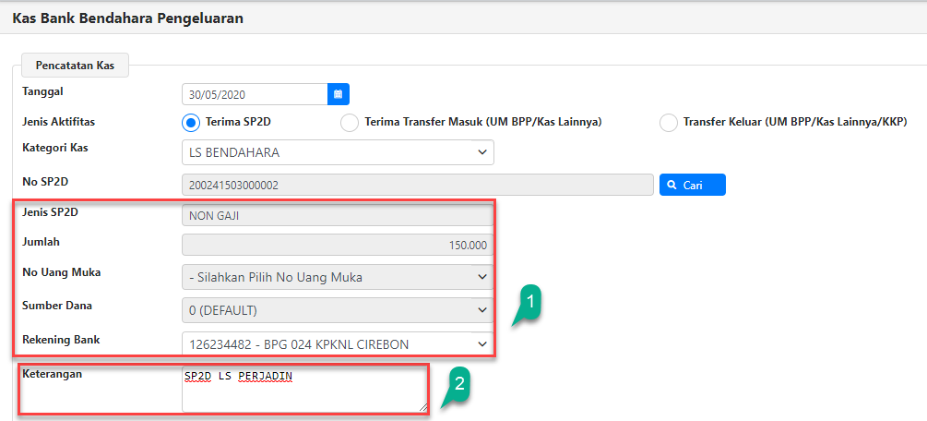Click the Tanggal date input field
Image resolution: width=927 pixels, height=421 pixels.
[x=255, y=93]
